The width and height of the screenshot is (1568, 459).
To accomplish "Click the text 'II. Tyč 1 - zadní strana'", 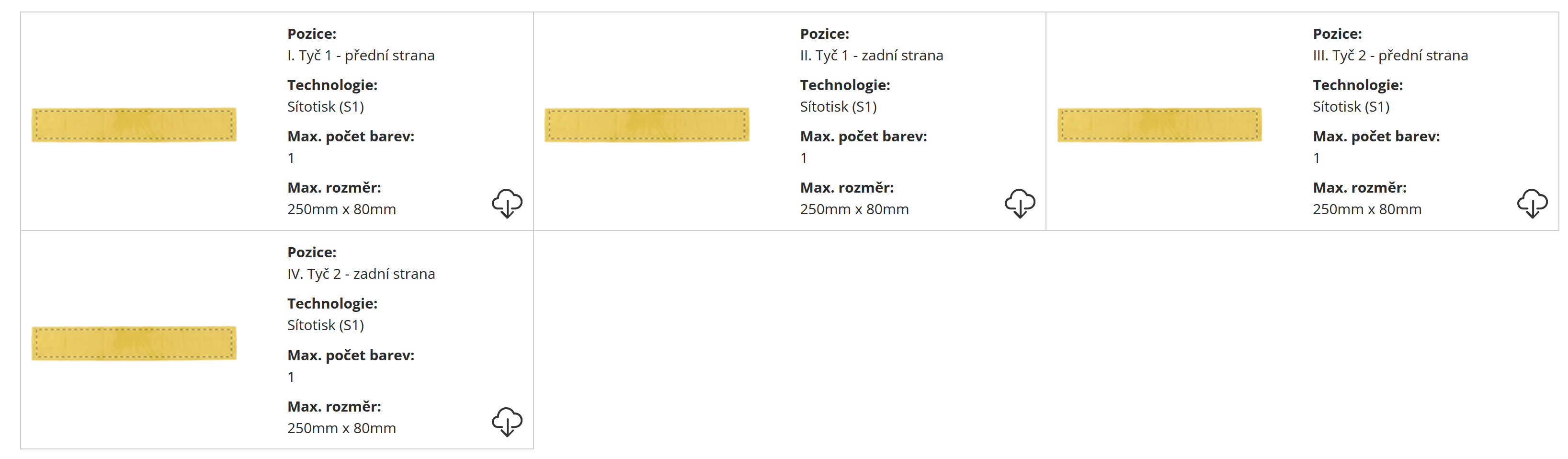I will point(871,56).
